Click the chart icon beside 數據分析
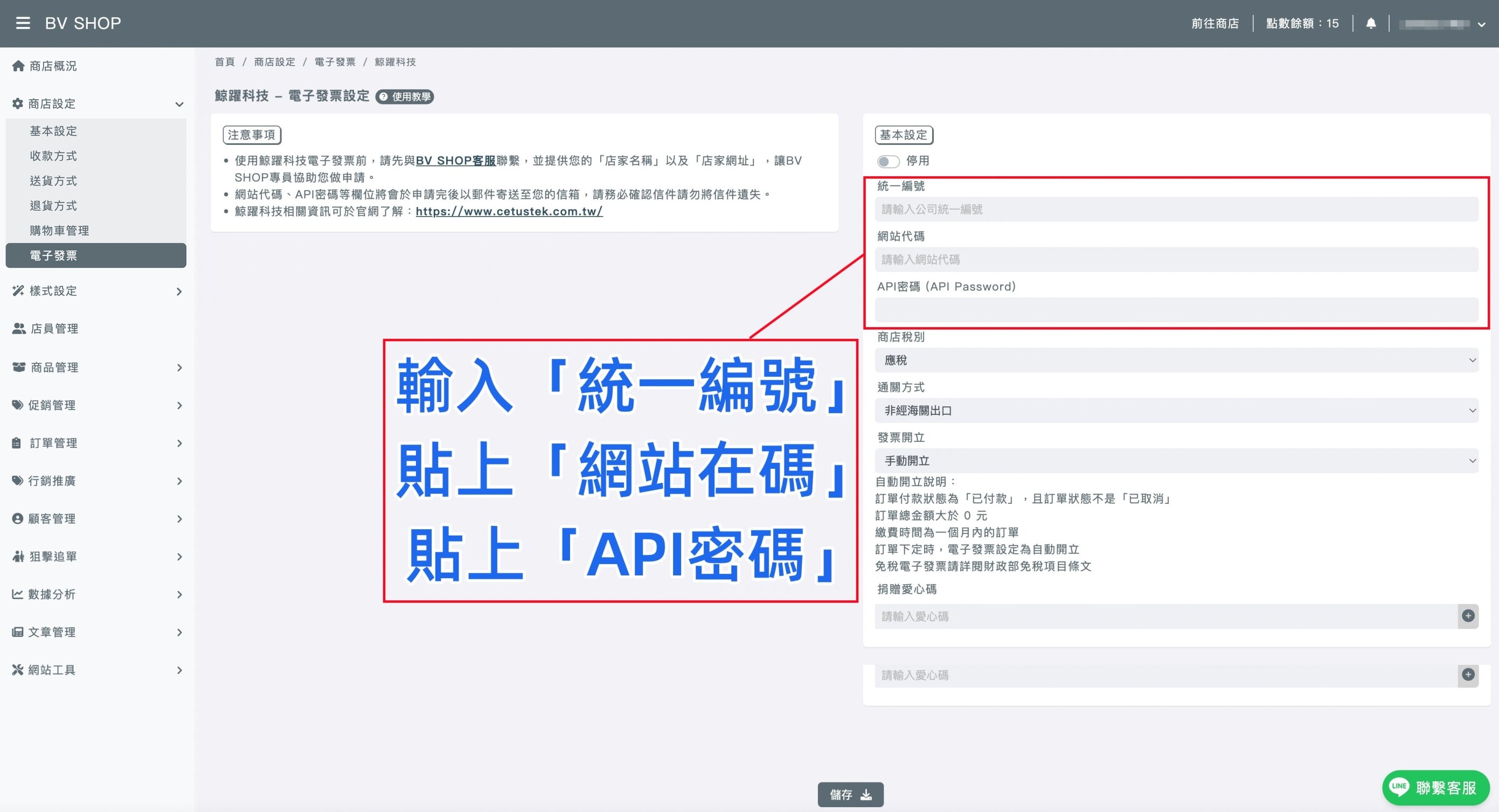The width and height of the screenshot is (1499, 812). [x=17, y=594]
